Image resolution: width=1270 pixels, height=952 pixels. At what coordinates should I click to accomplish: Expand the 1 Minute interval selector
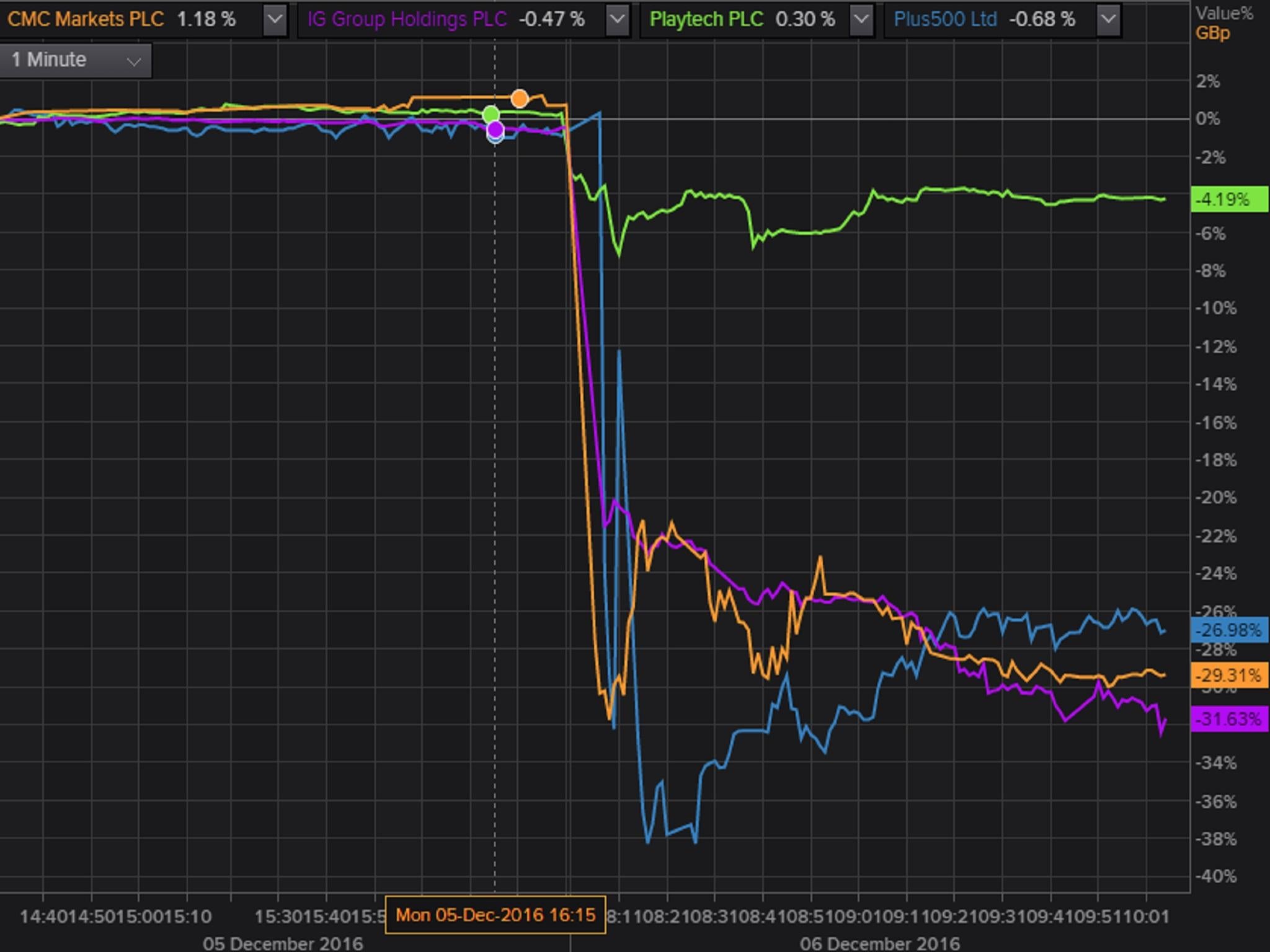click(75, 60)
